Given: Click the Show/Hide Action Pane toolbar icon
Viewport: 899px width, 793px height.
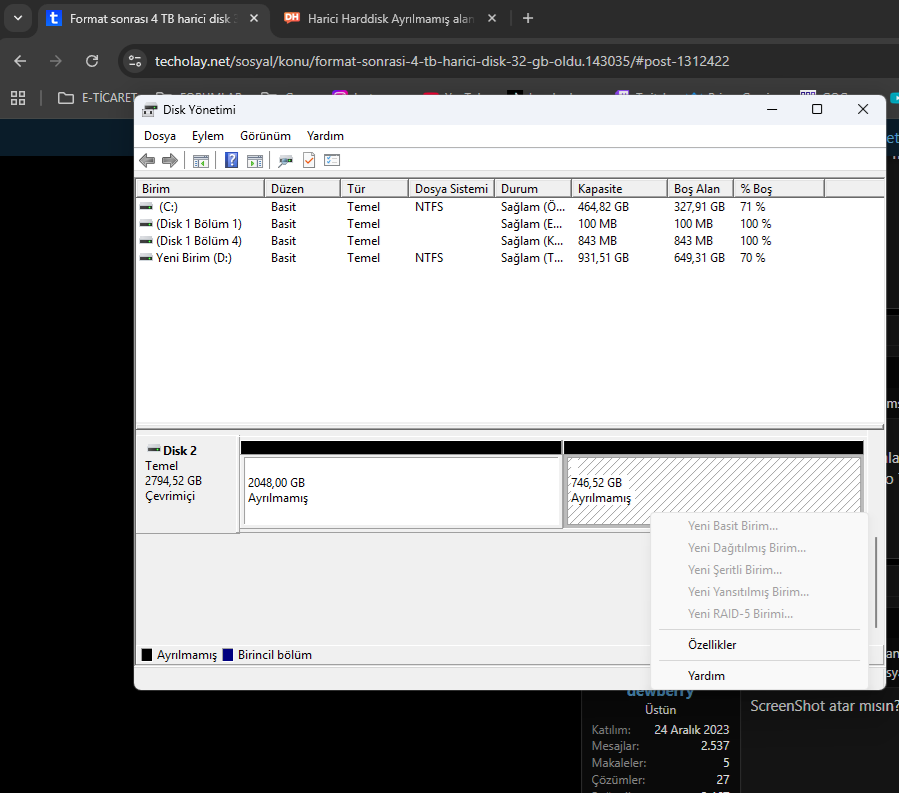Looking at the screenshot, I should pos(255,161).
